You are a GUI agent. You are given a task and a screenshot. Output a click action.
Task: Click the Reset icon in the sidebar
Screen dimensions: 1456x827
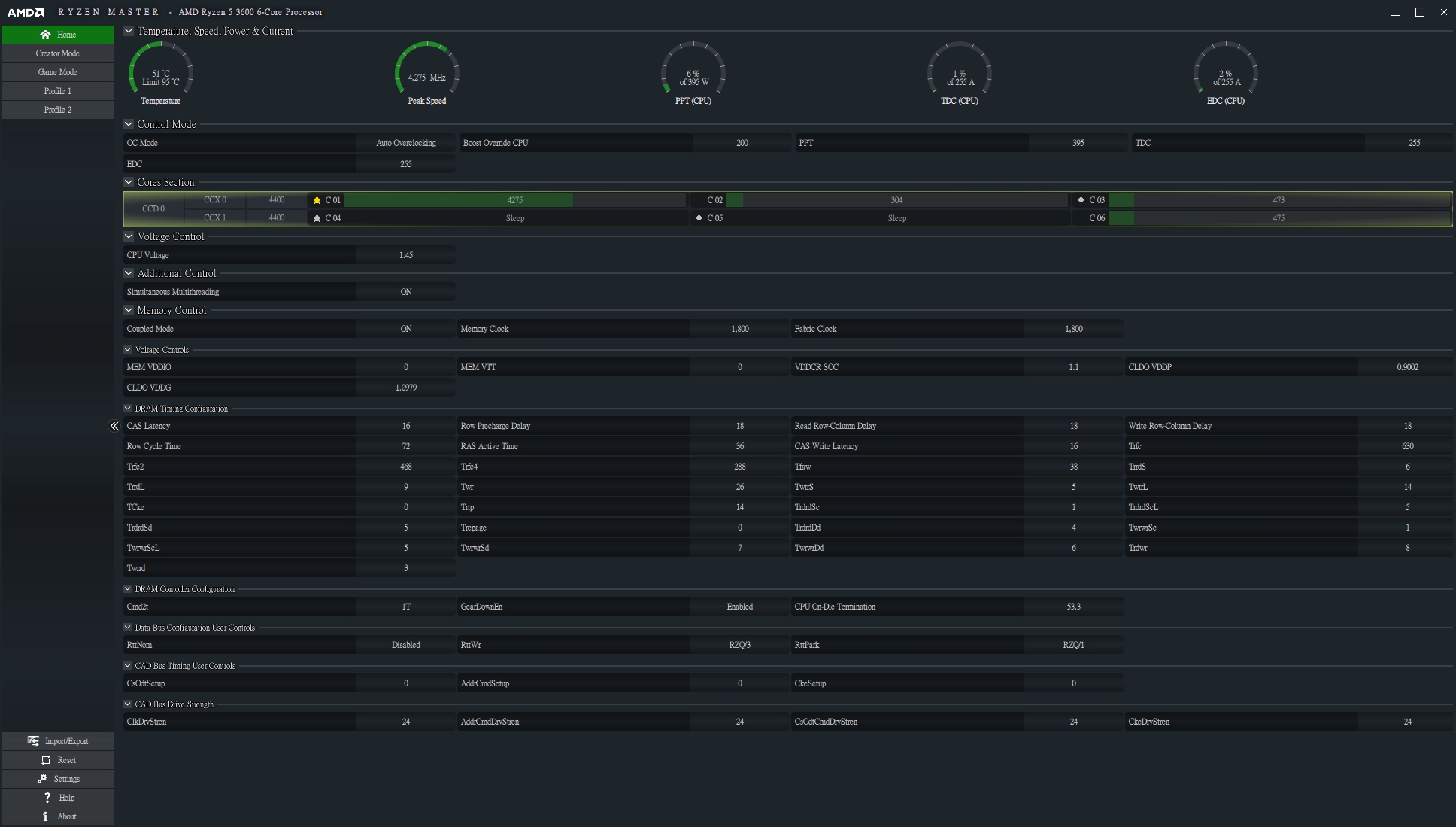point(46,760)
